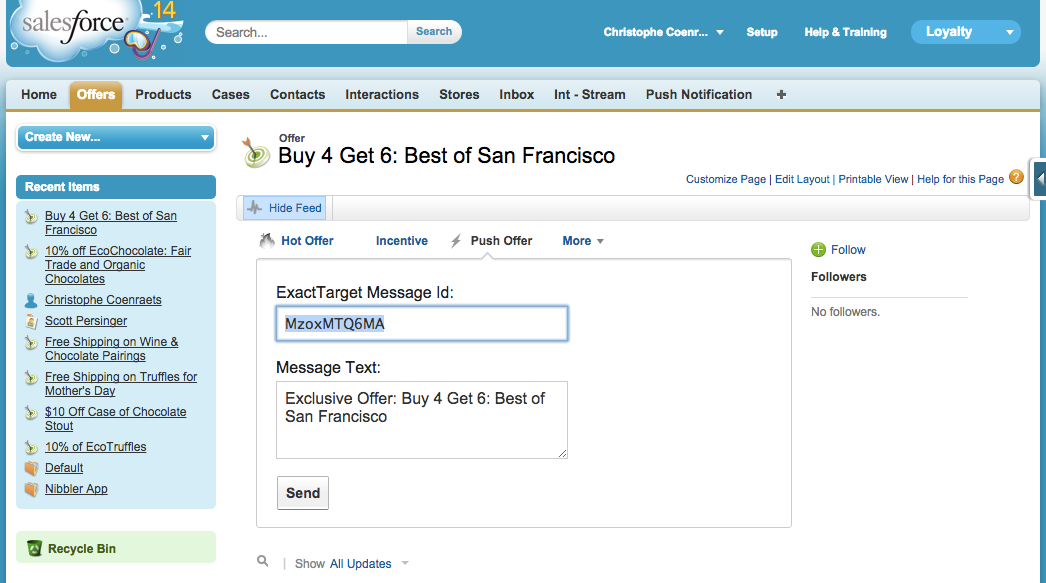Image resolution: width=1046 pixels, height=583 pixels.
Task: Open Free Shipping on Wine & Chocolate Pairings
Action: coord(111,349)
